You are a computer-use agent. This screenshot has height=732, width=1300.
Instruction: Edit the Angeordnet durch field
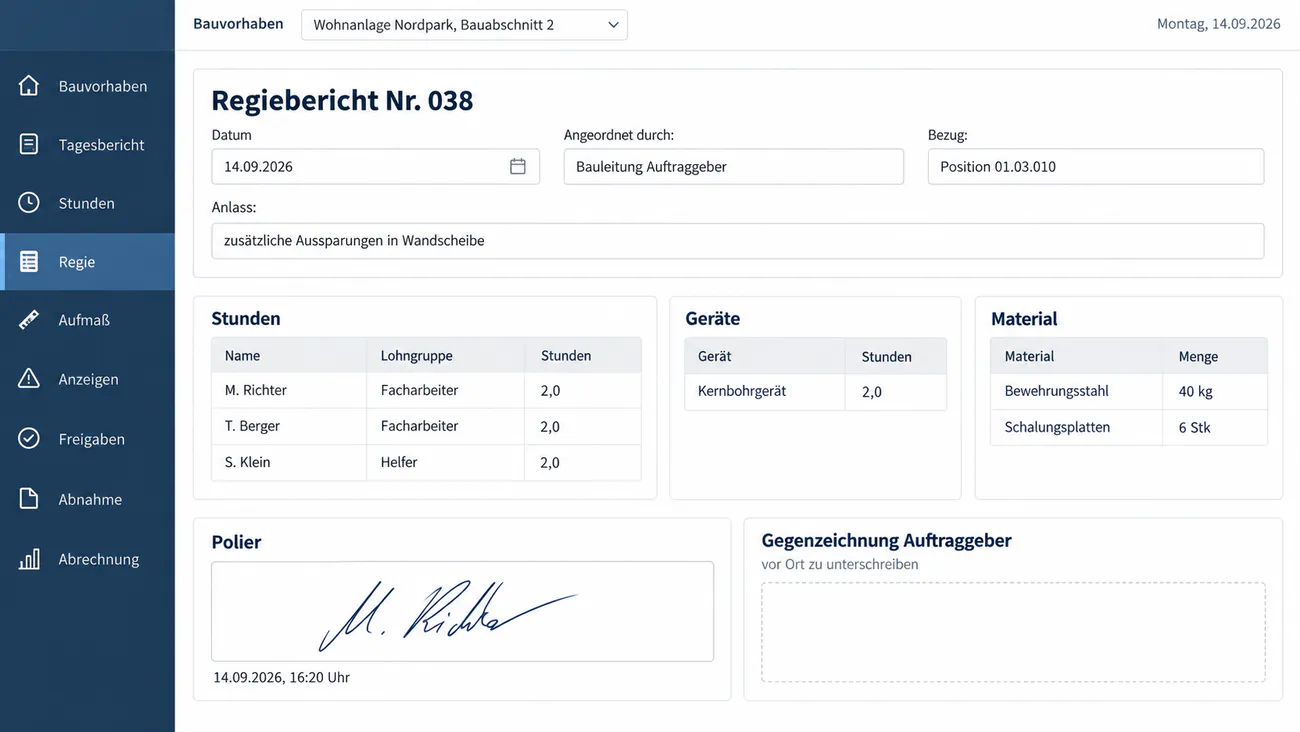(734, 167)
